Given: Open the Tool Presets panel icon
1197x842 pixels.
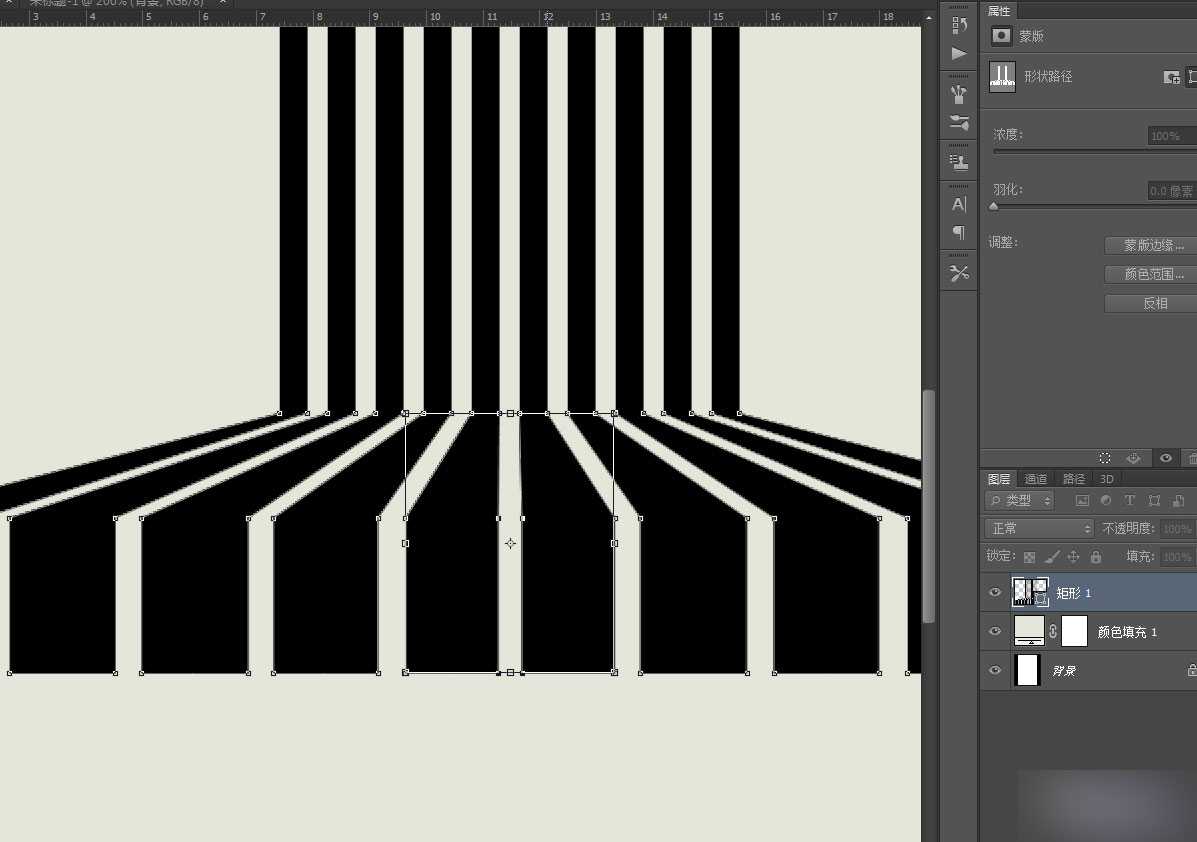Looking at the screenshot, I should [959, 273].
